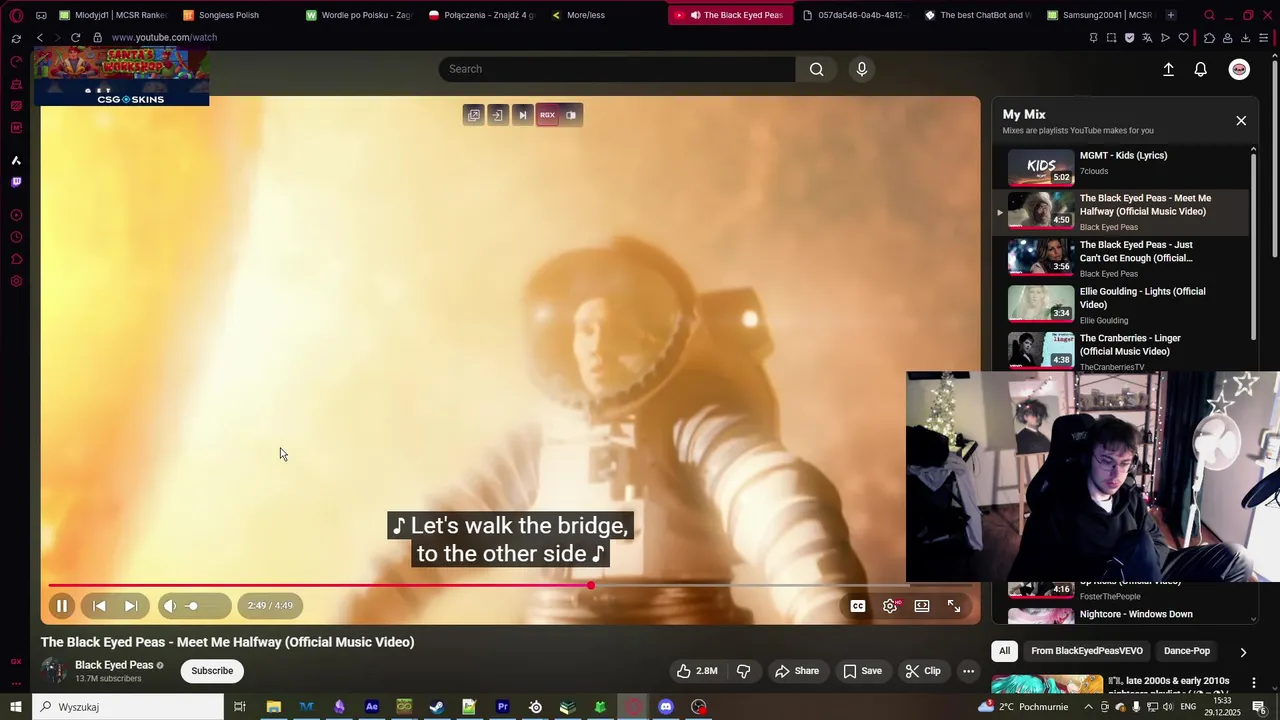The image size is (1280, 720).
Task: Select Meet Me Halfway in the My Mix list
Action: (x=1120, y=211)
